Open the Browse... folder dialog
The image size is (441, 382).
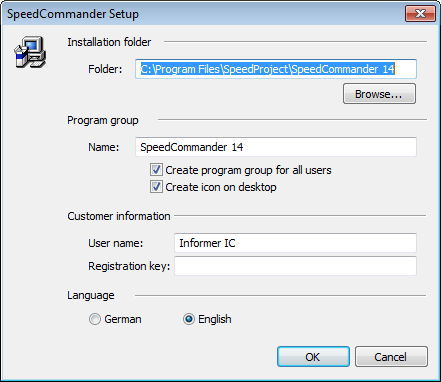tap(379, 94)
